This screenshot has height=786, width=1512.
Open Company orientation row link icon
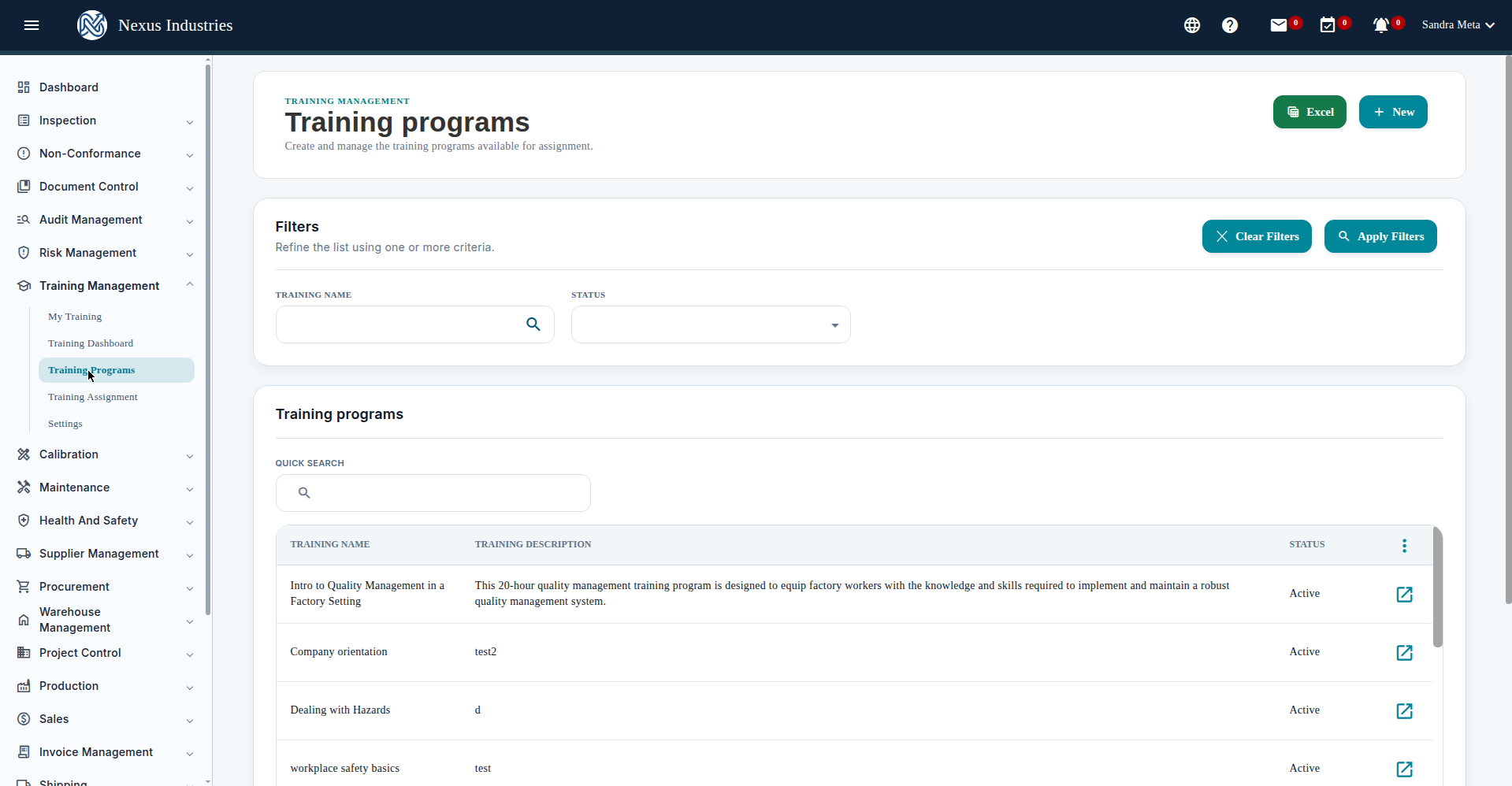tap(1404, 653)
